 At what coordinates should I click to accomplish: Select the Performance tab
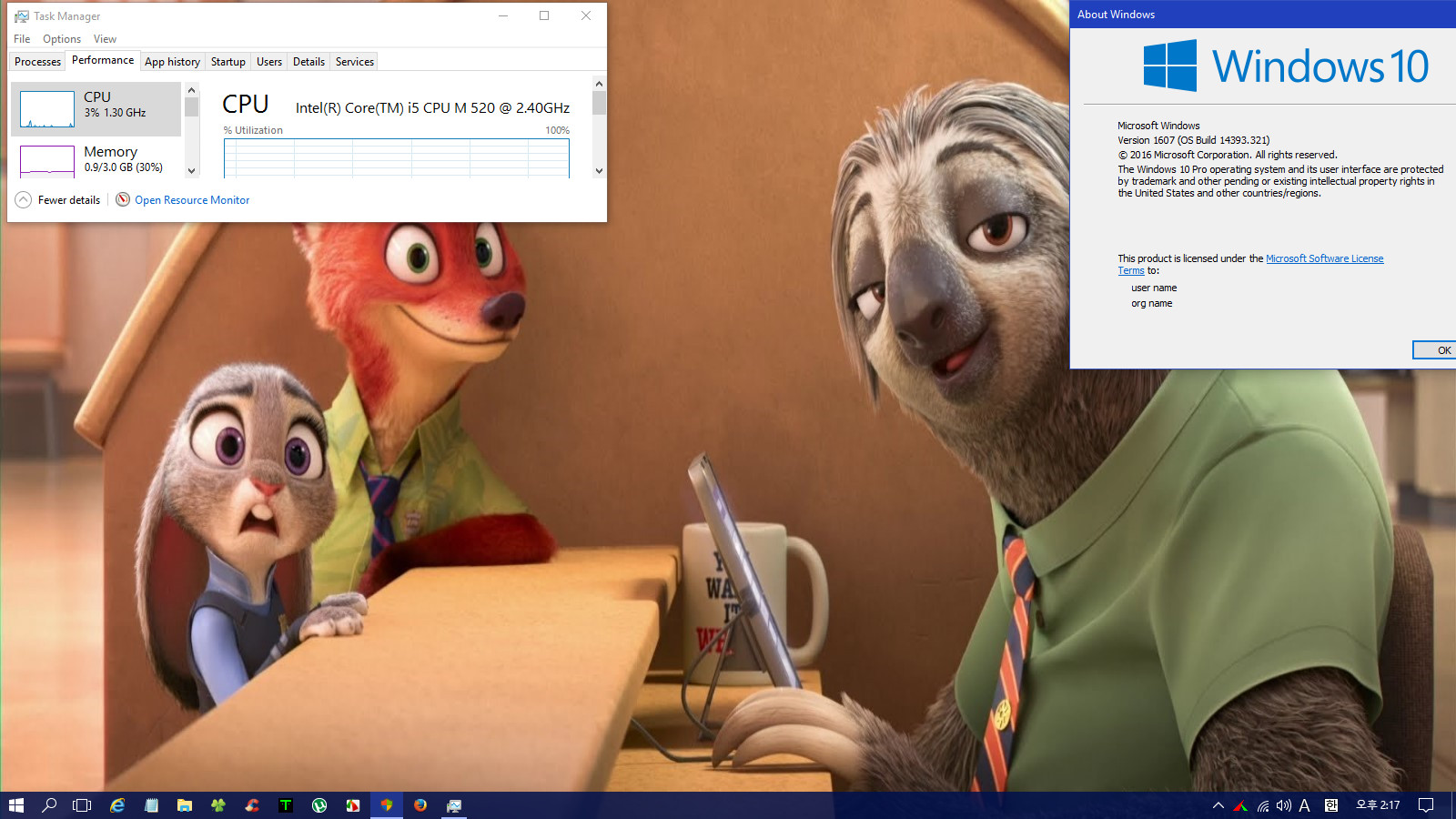coord(103,60)
